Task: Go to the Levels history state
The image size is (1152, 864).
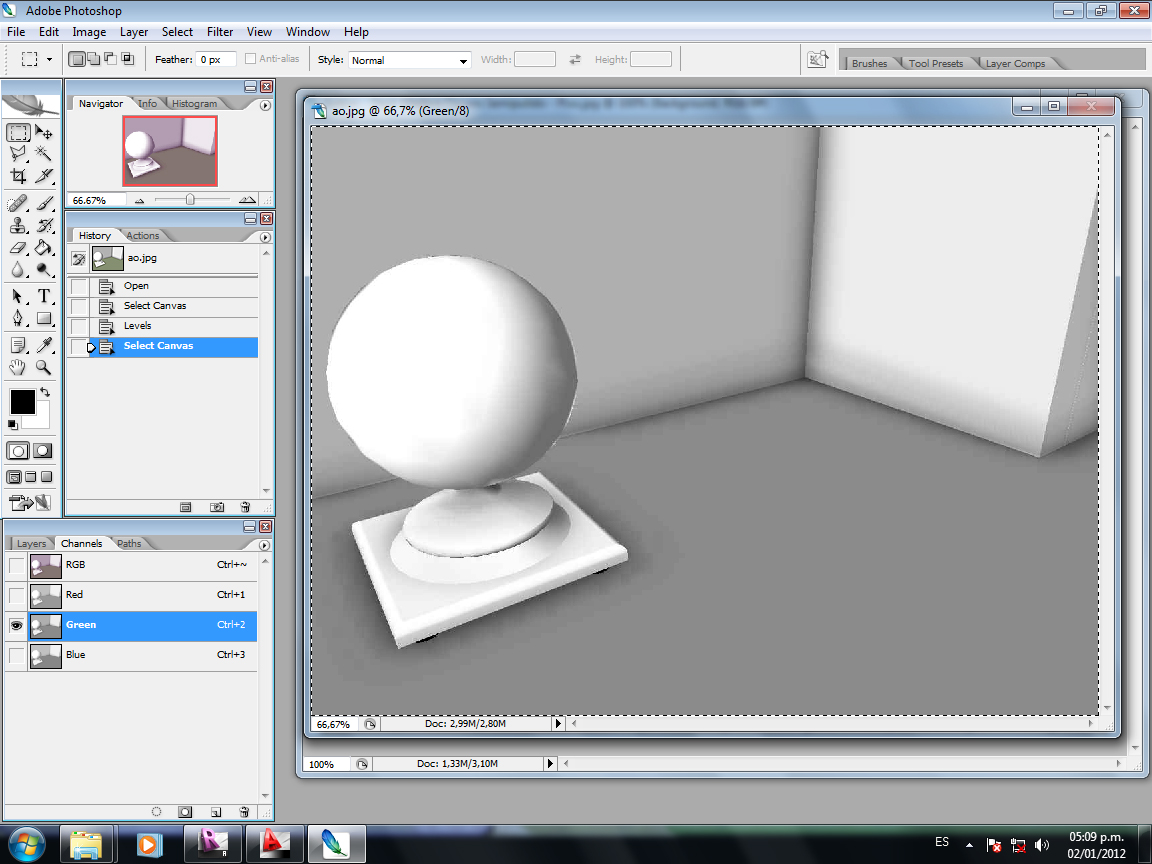Action: coord(138,326)
